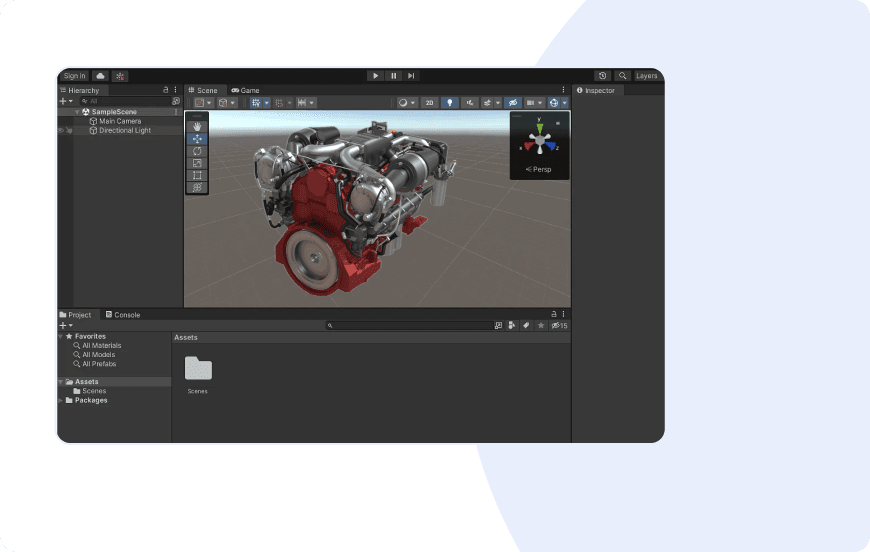Select the Move tool
The height and width of the screenshot is (552, 870).
(197, 139)
